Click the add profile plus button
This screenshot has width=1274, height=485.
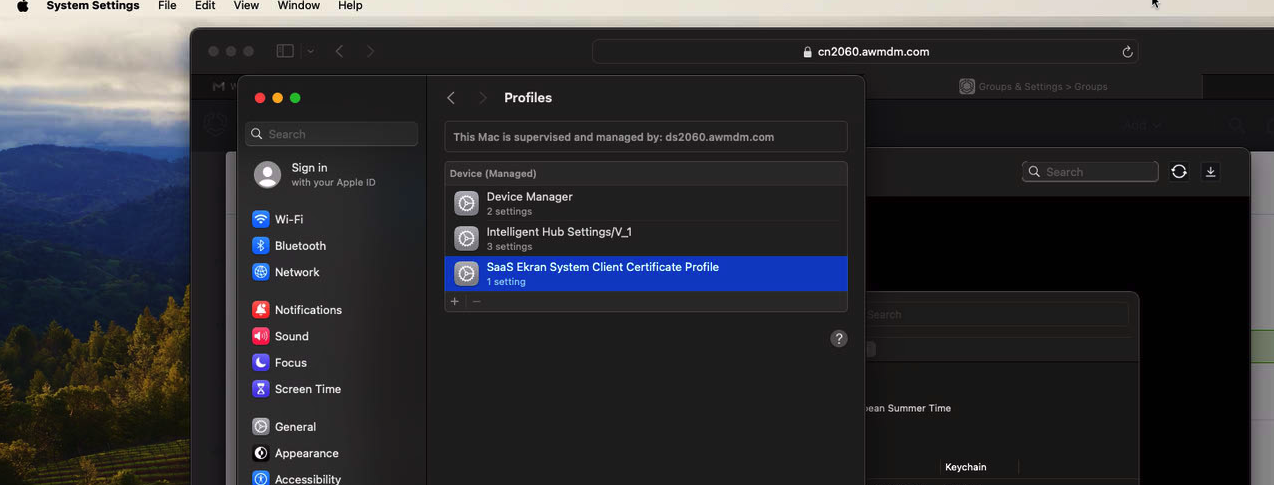[x=455, y=301]
